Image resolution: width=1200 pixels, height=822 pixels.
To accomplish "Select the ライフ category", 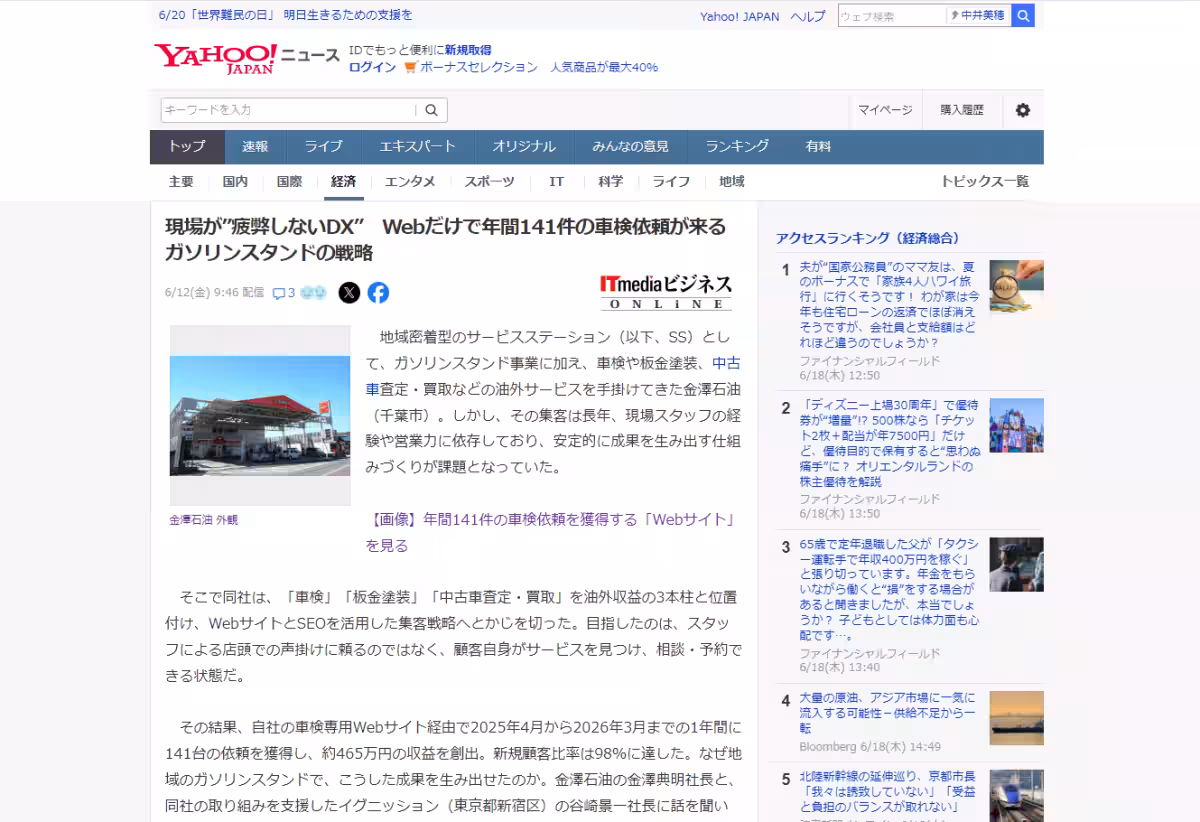I will point(671,182).
